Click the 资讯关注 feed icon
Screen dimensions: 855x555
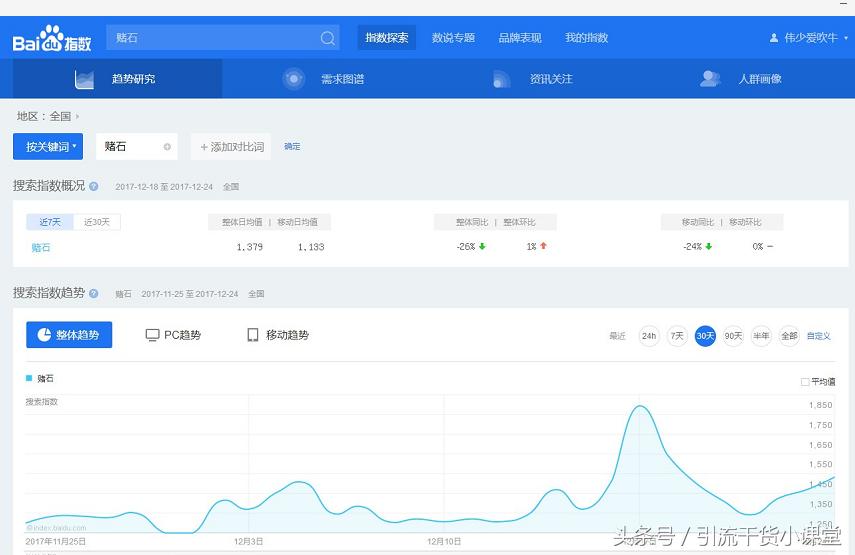click(x=501, y=79)
